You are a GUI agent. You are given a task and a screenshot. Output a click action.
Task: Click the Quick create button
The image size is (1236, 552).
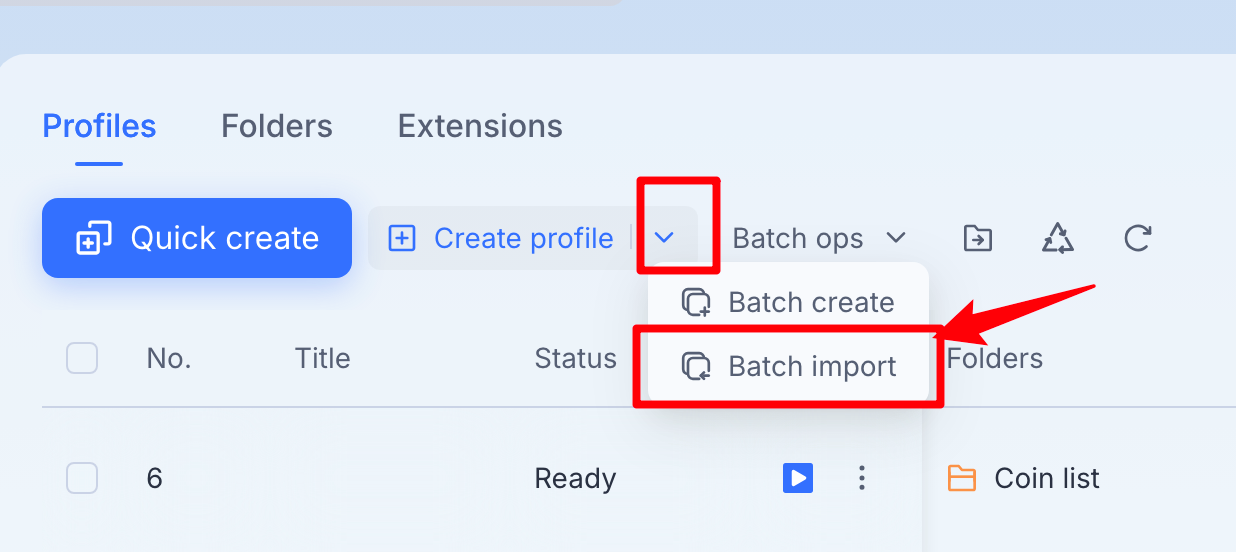(x=197, y=238)
